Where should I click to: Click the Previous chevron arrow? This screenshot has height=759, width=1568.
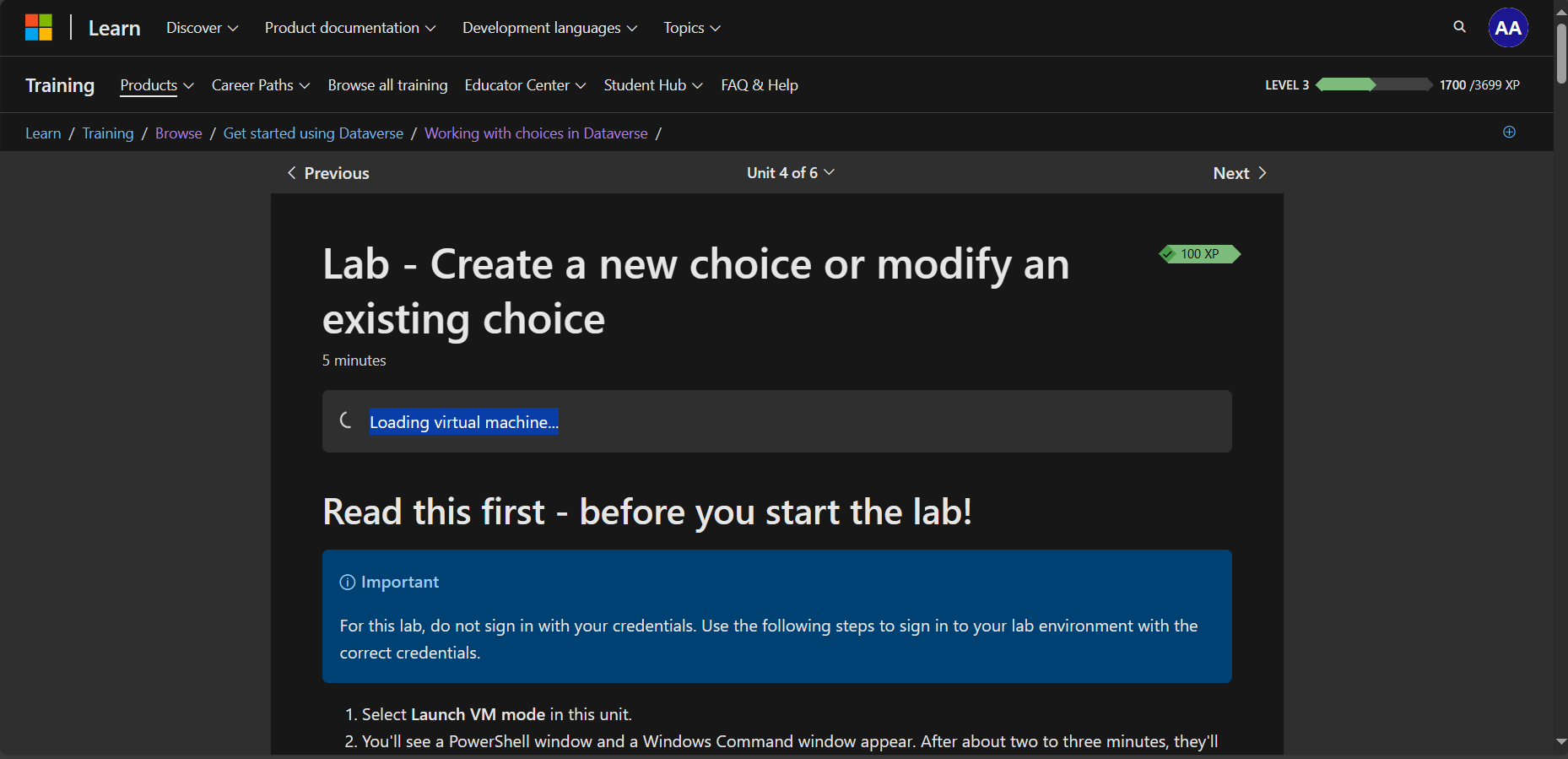pos(292,172)
